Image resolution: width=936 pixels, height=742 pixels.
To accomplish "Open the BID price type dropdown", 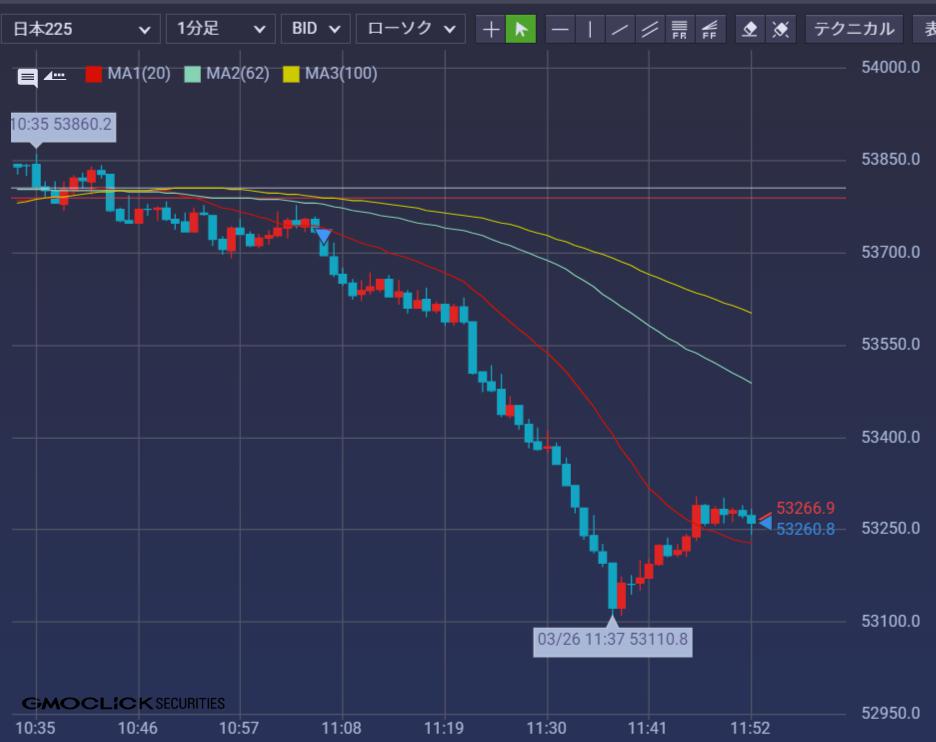I will (315, 29).
